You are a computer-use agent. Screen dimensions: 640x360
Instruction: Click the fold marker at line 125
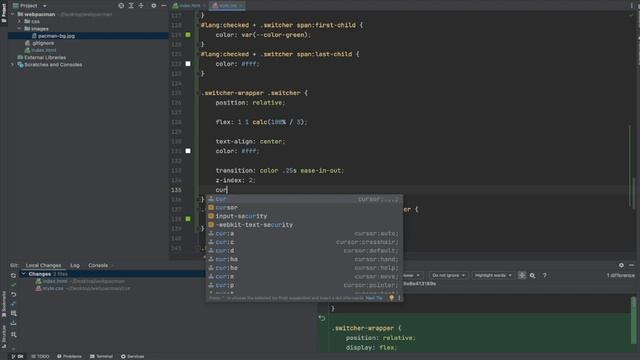[x=199, y=93]
